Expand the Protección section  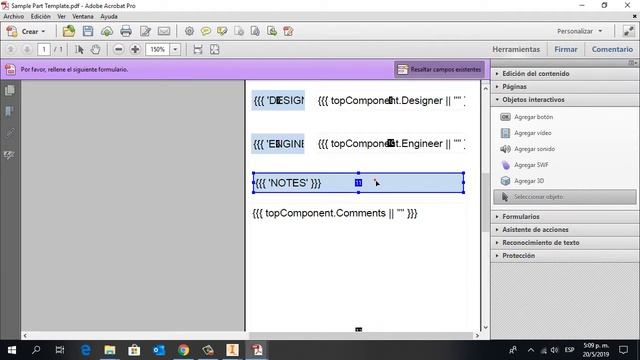(565, 256)
